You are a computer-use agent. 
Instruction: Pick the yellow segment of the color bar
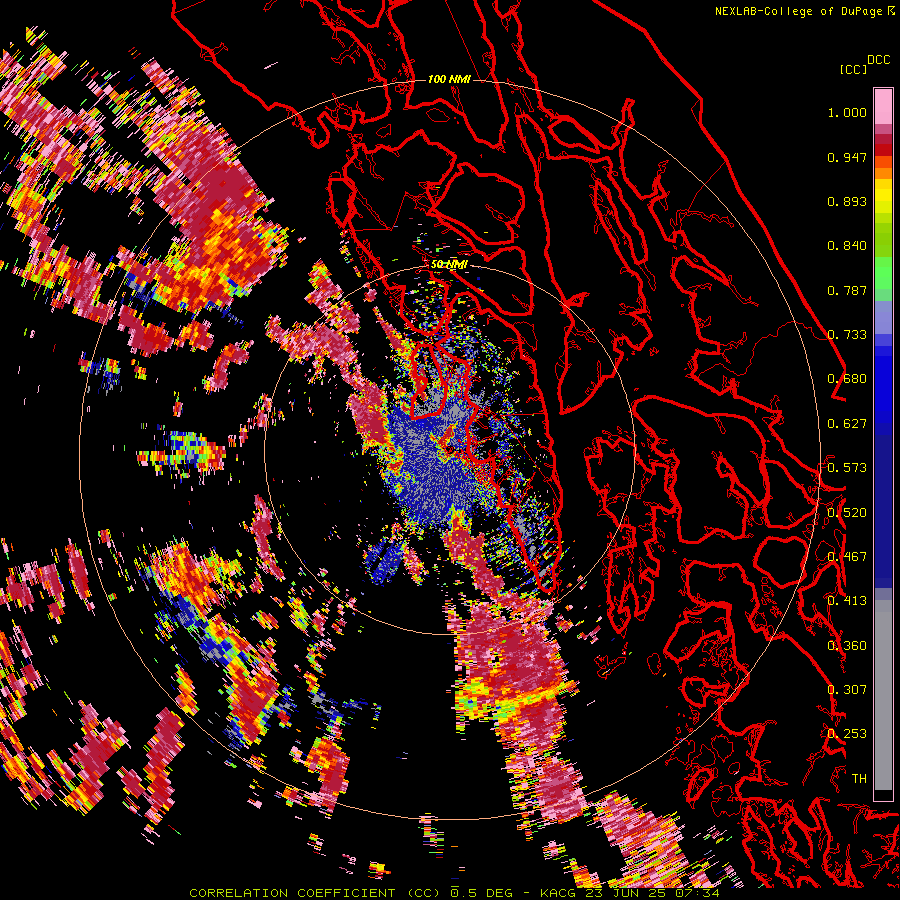pyautogui.click(x=883, y=197)
